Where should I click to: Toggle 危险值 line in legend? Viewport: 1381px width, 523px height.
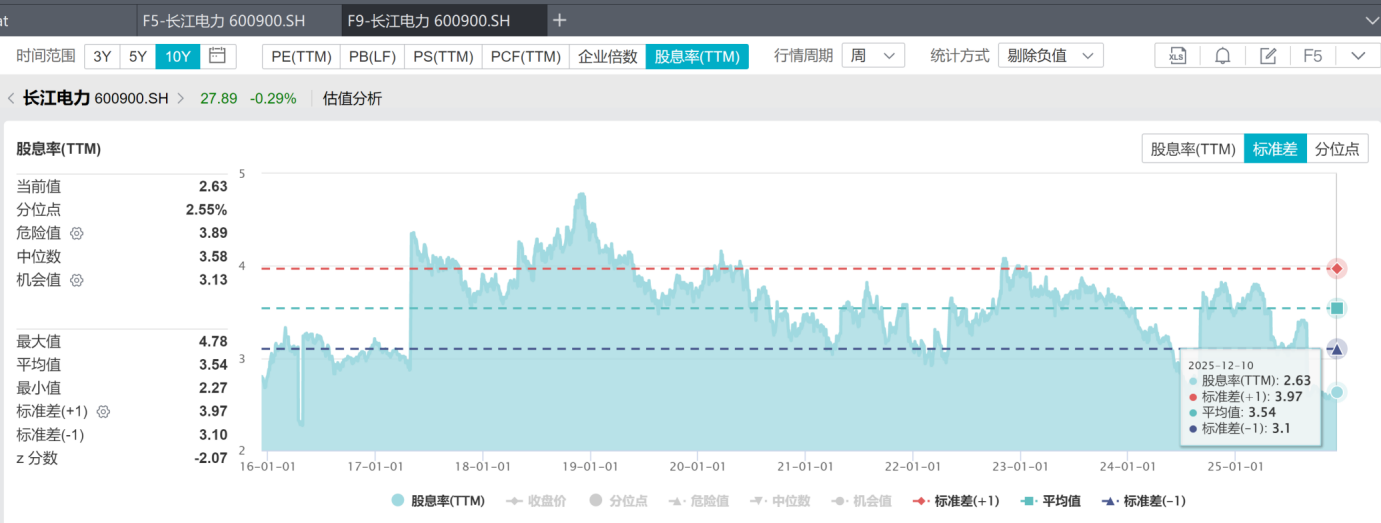tap(699, 501)
